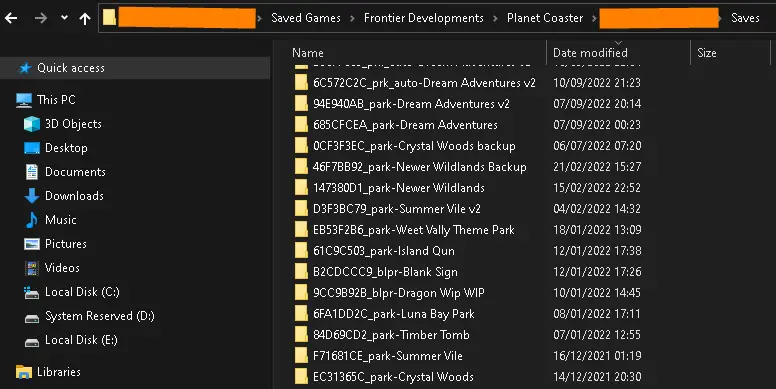Expand chevron after Saved Games breadcrumb
Image resolution: width=776 pixels, height=389 pixels.
[x=352, y=19]
